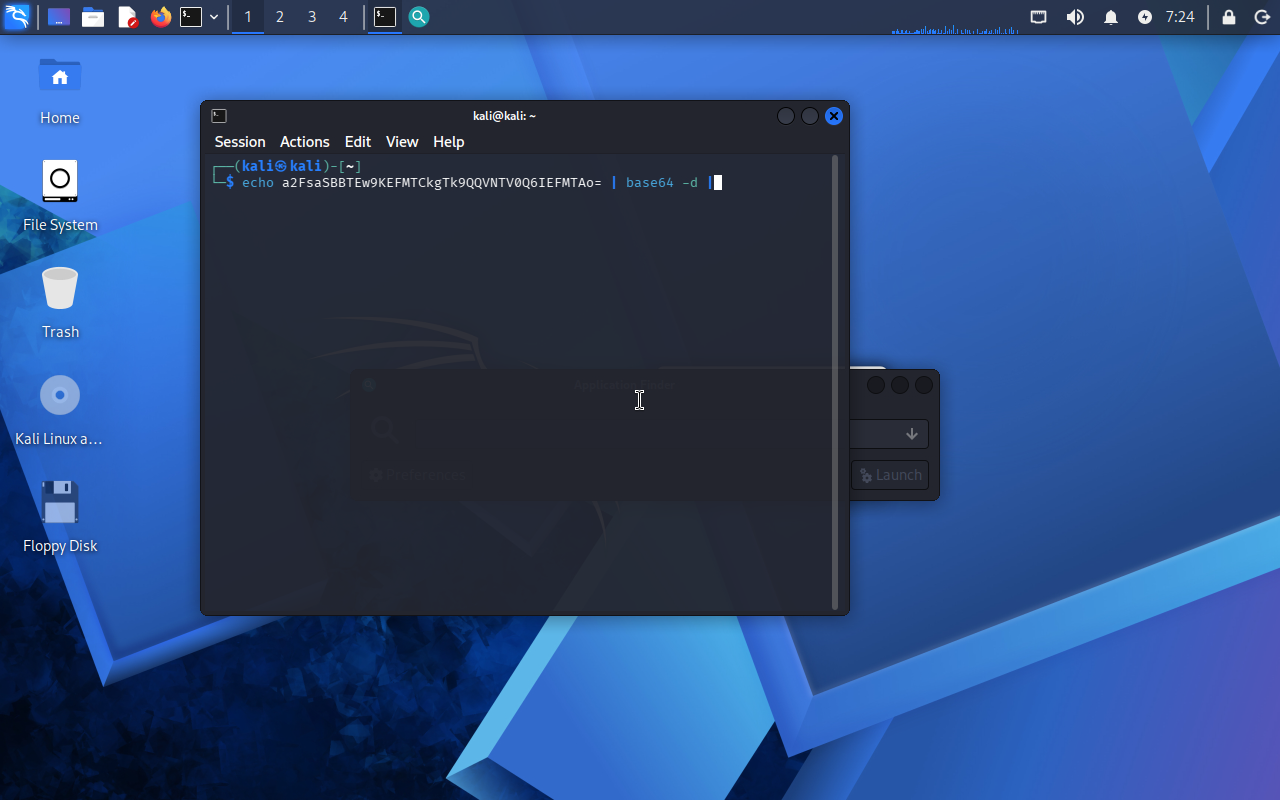Switch to workspace 4

coord(344,17)
